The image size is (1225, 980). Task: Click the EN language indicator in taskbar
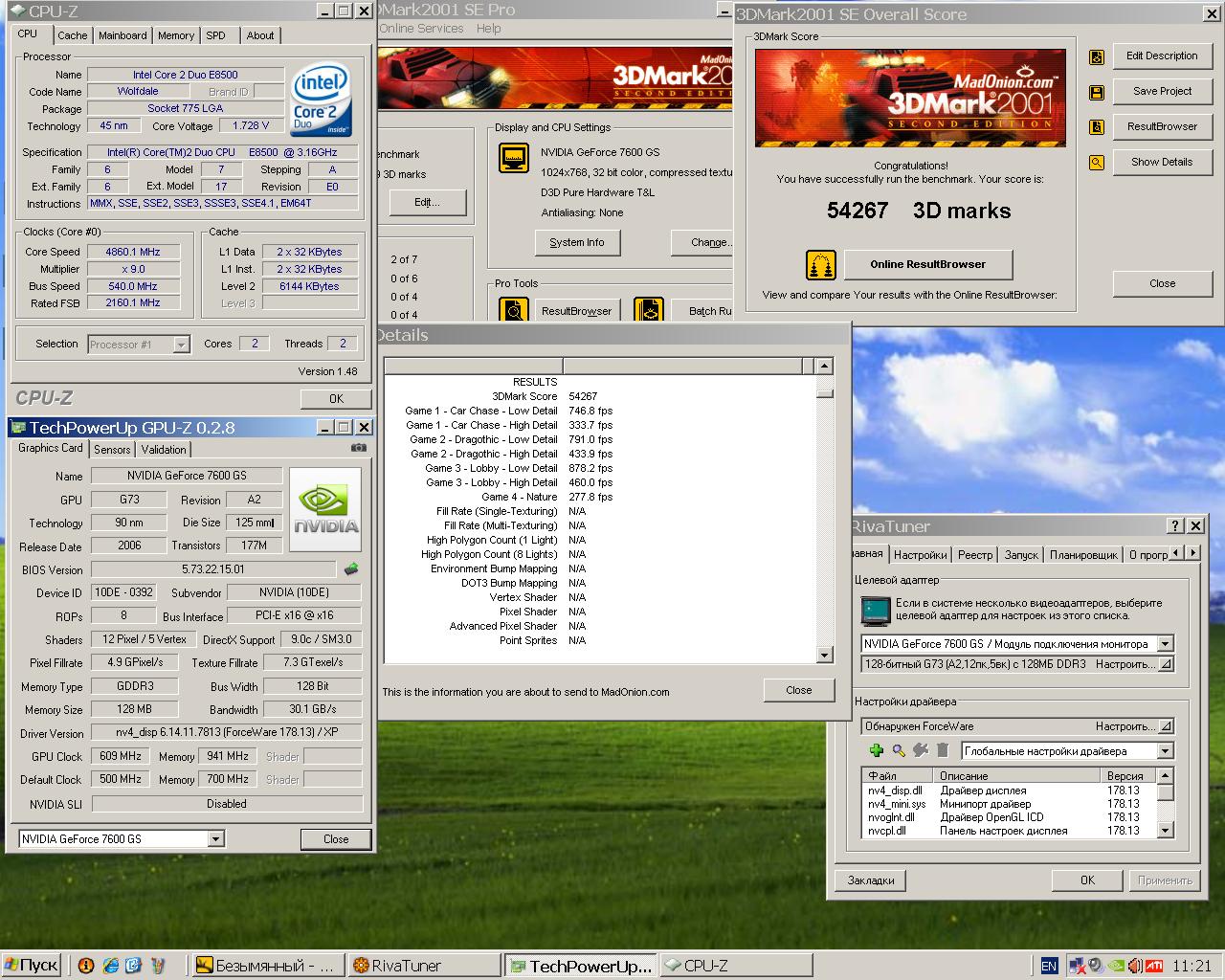coord(1049,966)
